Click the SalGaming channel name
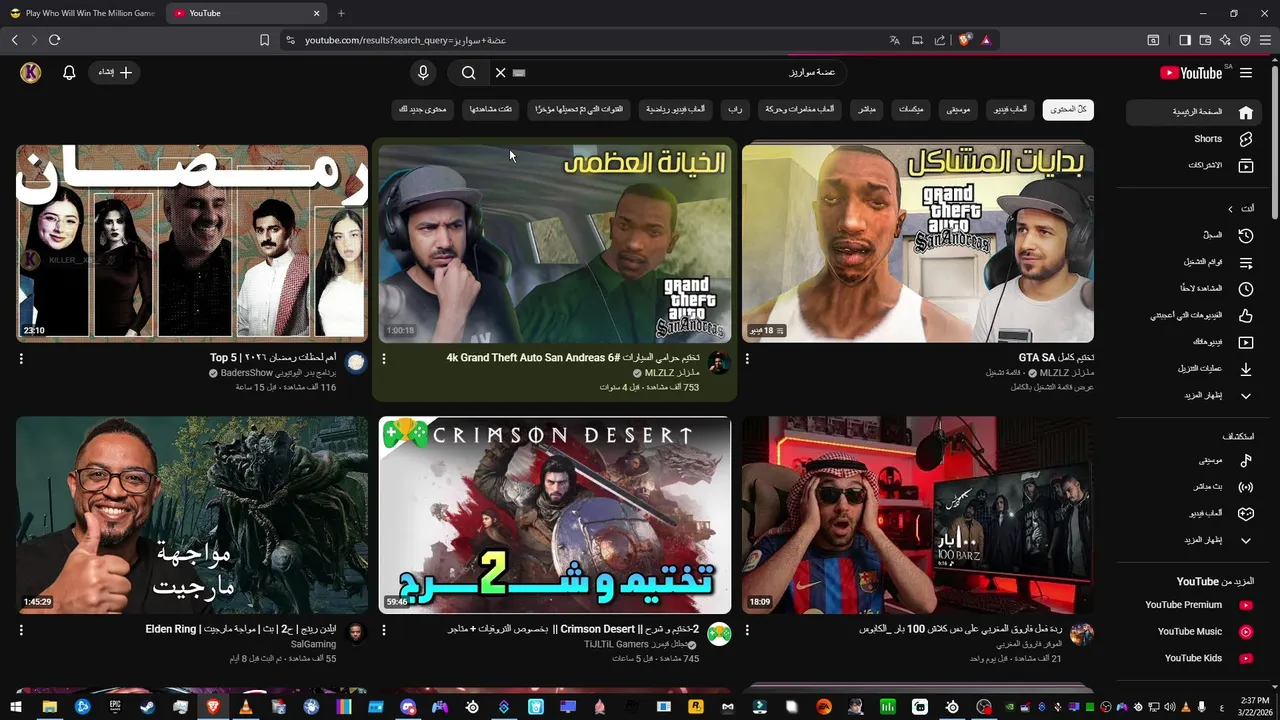1280x720 pixels. (x=314, y=645)
